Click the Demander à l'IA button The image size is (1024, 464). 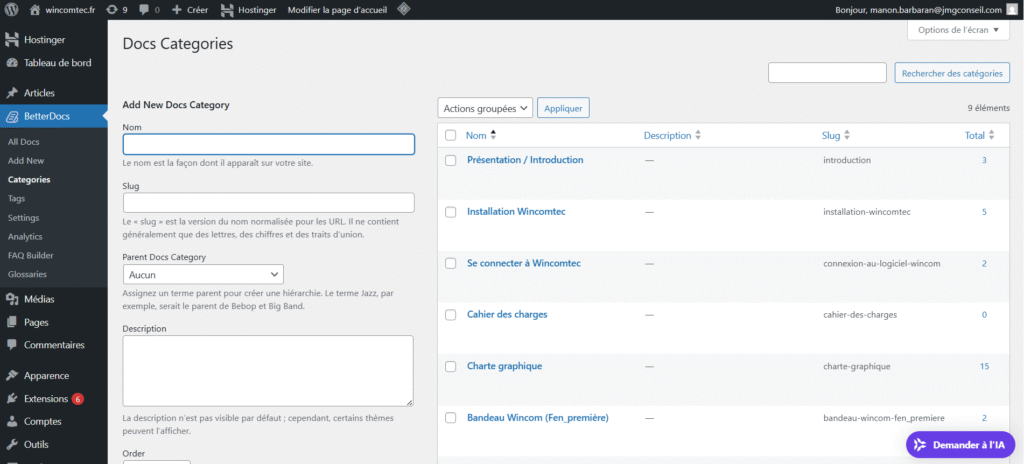pyautogui.click(x=959, y=444)
